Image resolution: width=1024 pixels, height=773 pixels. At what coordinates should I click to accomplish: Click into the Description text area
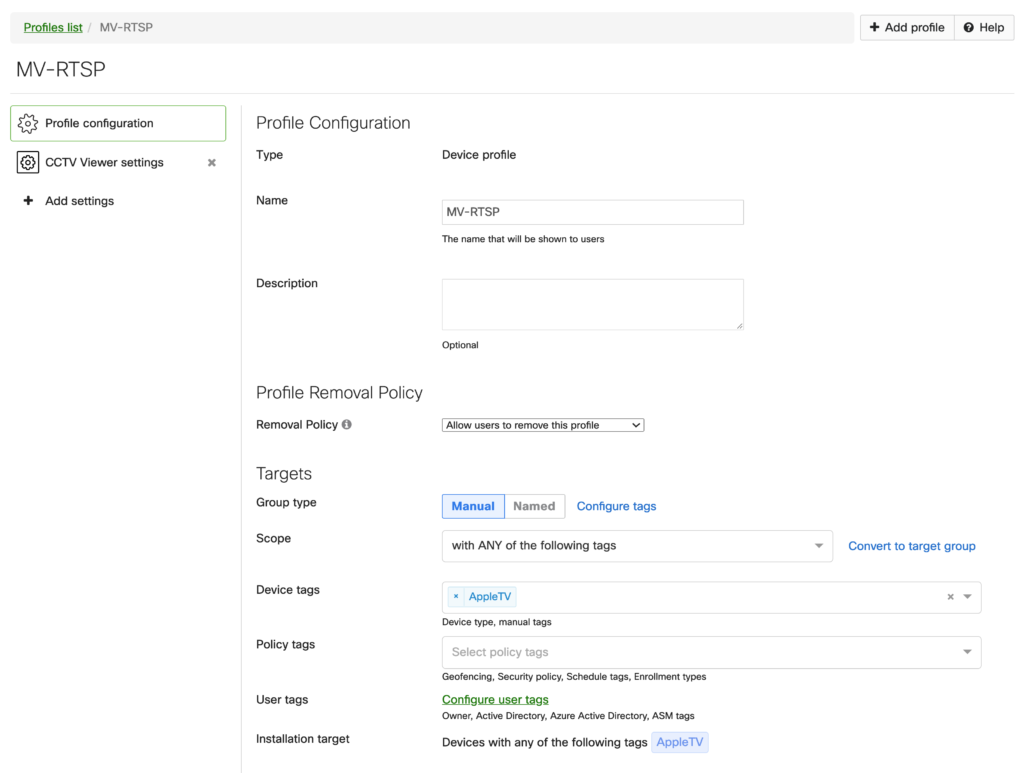coord(592,304)
